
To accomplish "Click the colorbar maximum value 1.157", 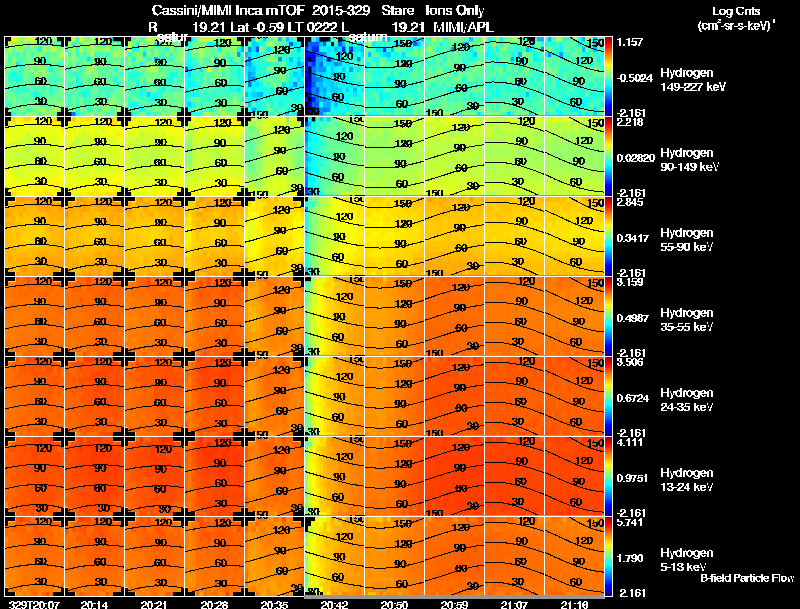I will click(x=630, y=42).
